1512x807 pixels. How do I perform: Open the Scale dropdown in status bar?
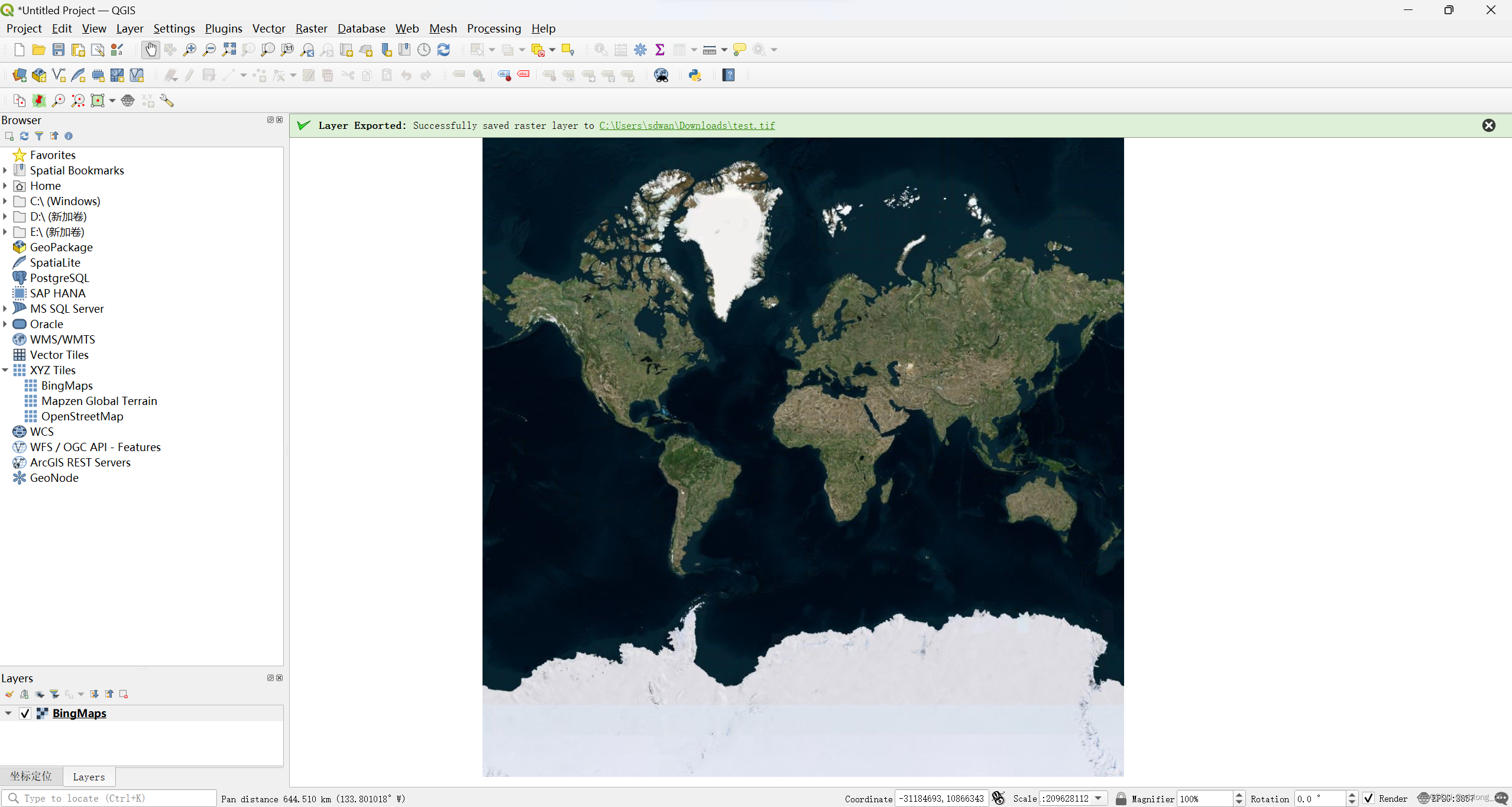click(1099, 798)
